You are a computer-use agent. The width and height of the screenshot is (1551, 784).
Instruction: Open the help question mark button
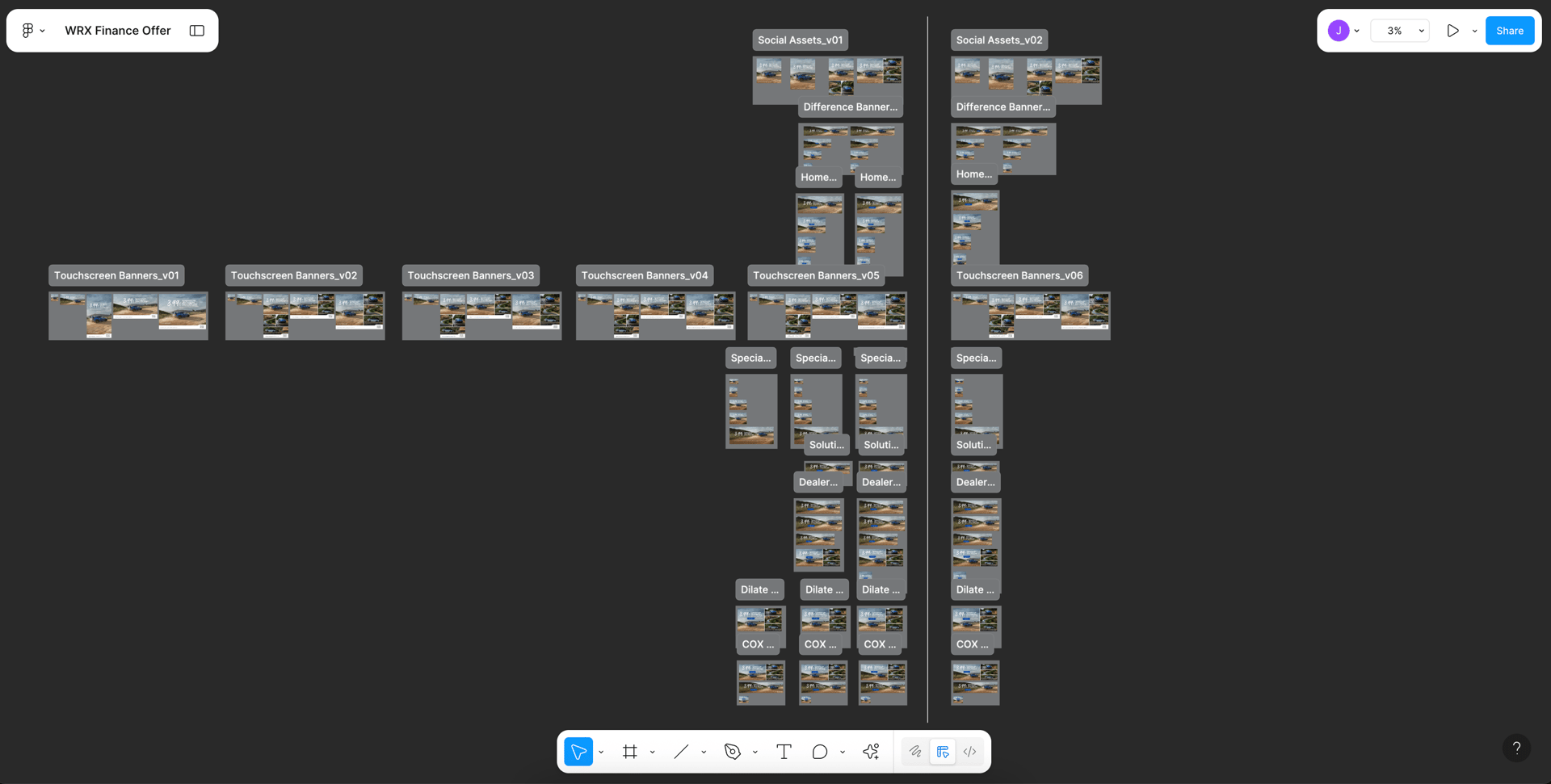[x=1516, y=748]
